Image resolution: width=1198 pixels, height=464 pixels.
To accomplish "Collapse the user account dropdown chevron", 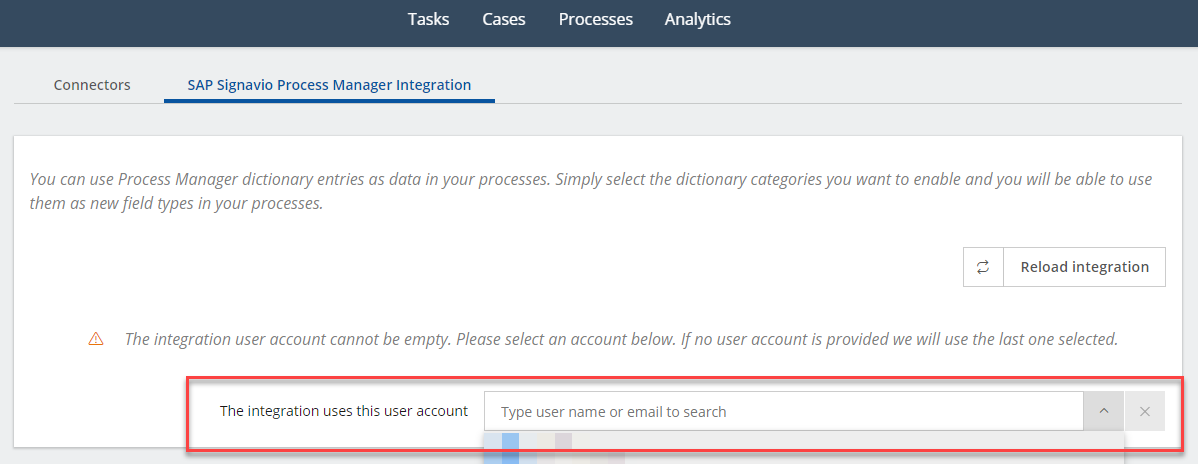I will click(x=1103, y=411).
